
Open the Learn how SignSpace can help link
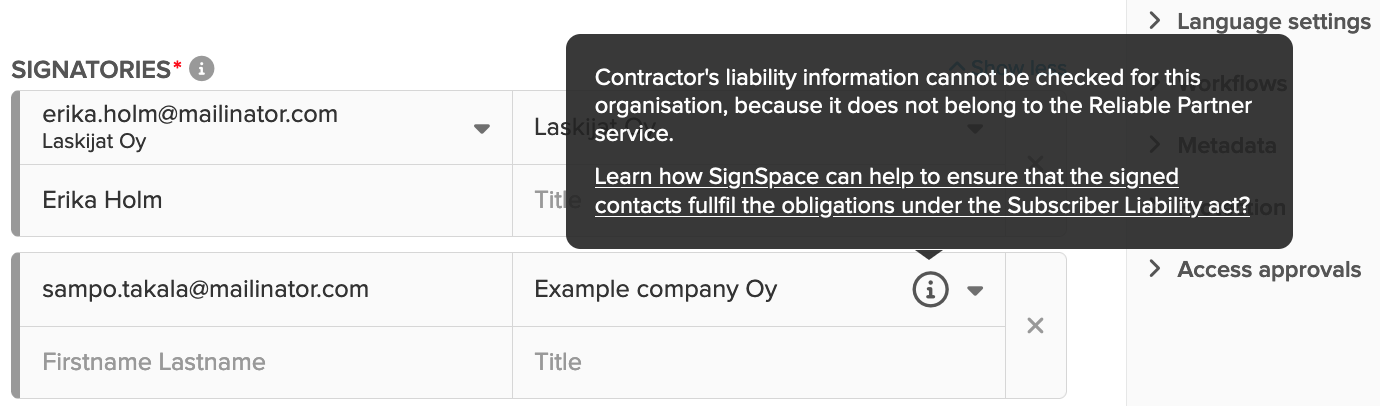point(922,191)
